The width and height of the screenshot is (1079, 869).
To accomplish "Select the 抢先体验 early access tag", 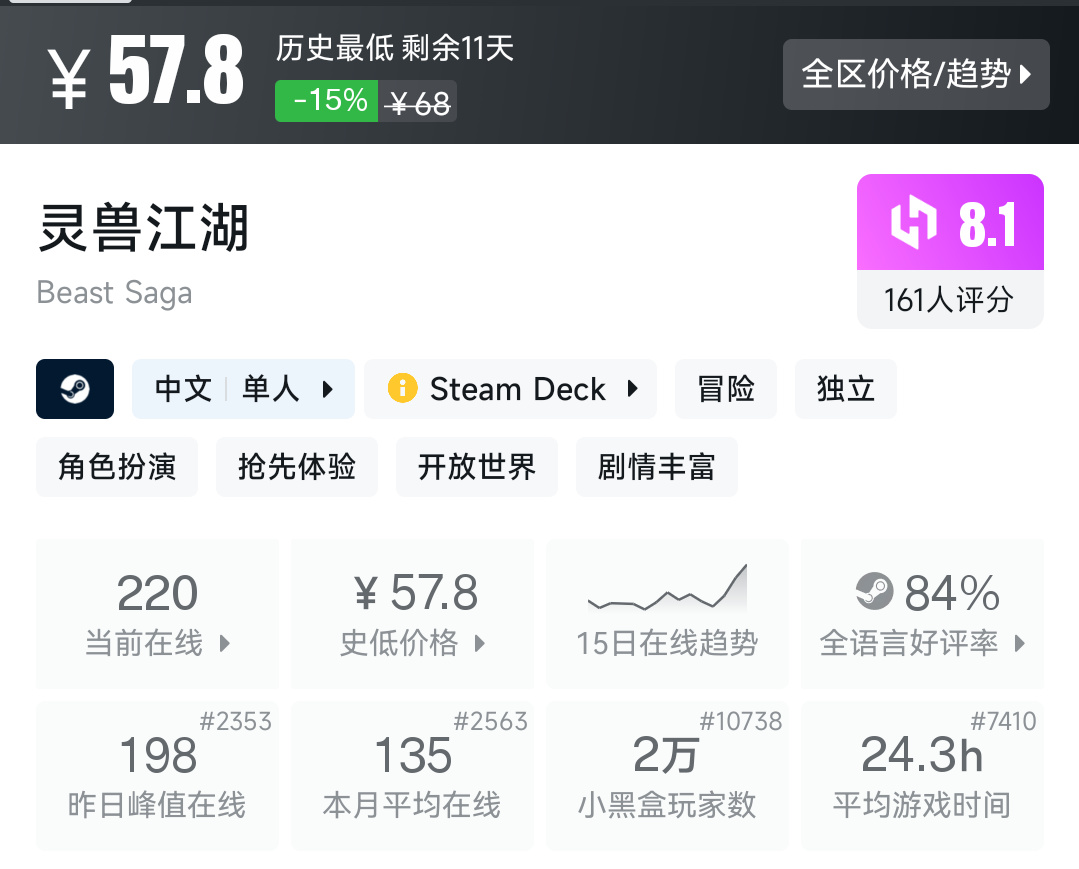I will pos(297,467).
